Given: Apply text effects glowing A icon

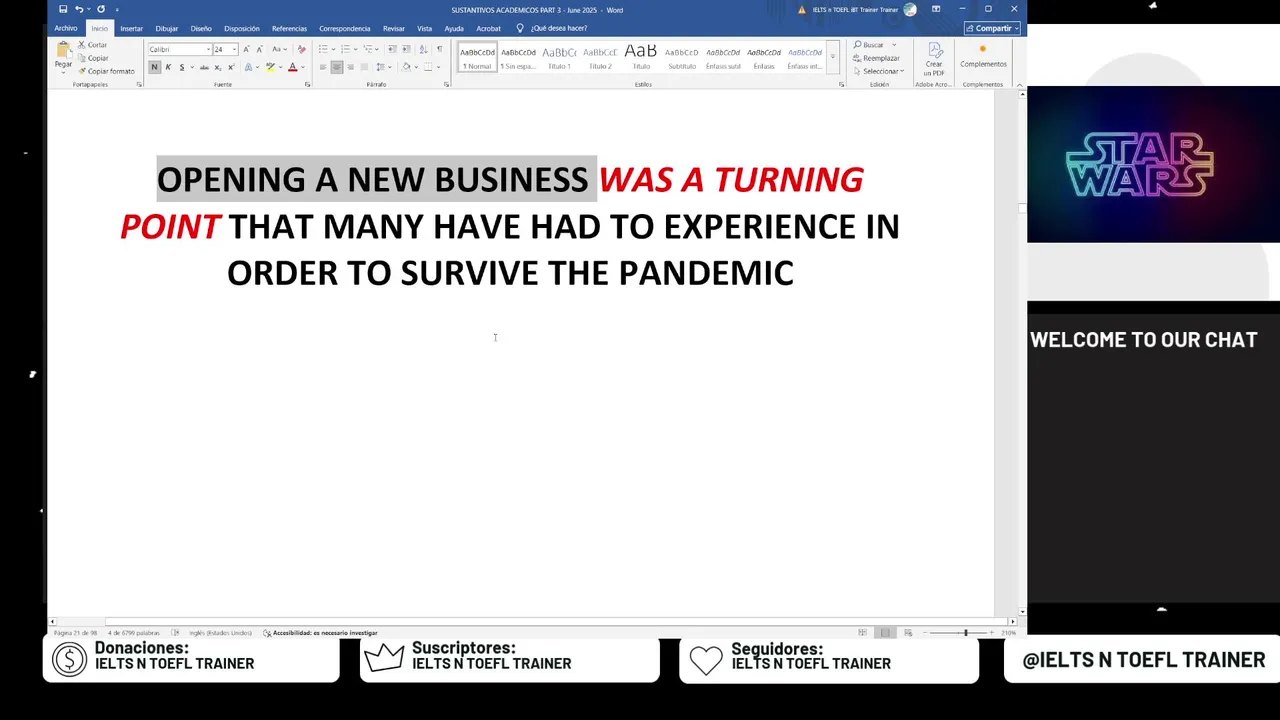Looking at the screenshot, I should coord(248,67).
